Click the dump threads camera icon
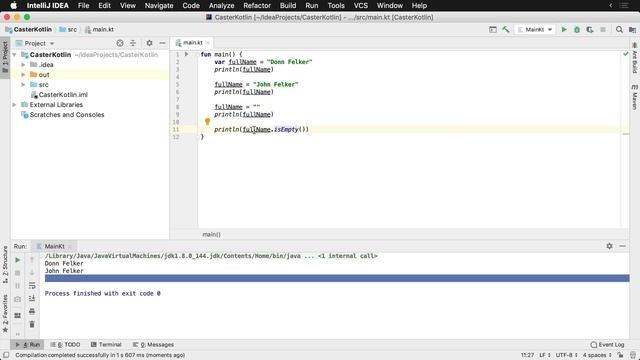 (18, 299)
